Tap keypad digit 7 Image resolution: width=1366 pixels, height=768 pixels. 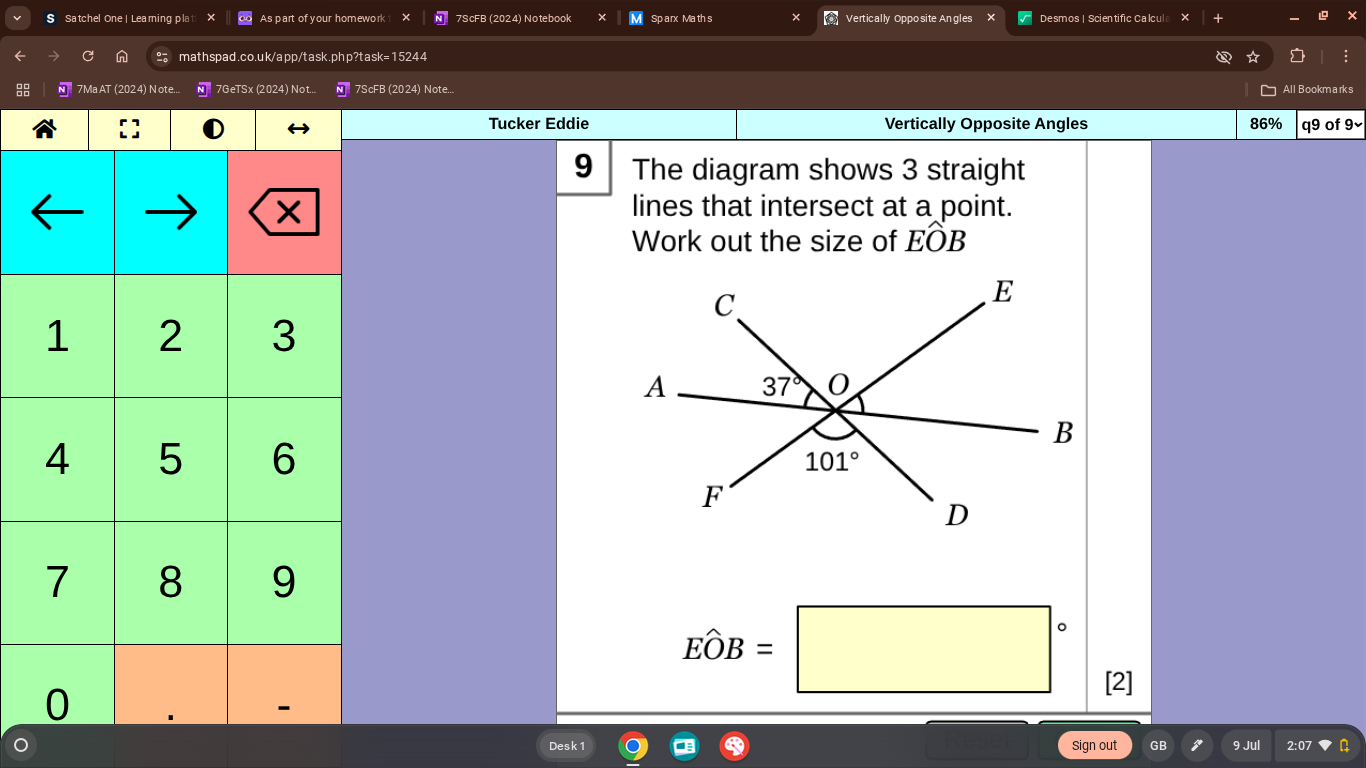pyautogui.click(x=57, y=582)
